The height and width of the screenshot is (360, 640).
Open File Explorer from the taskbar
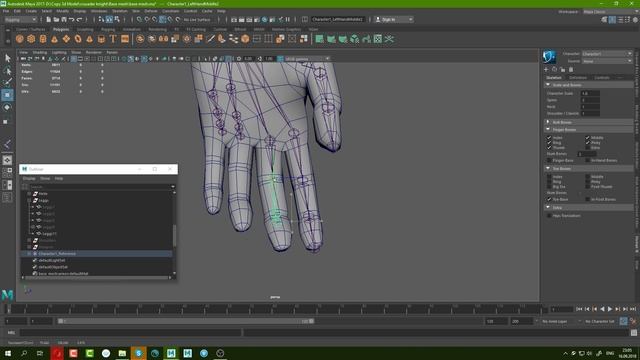122,353
